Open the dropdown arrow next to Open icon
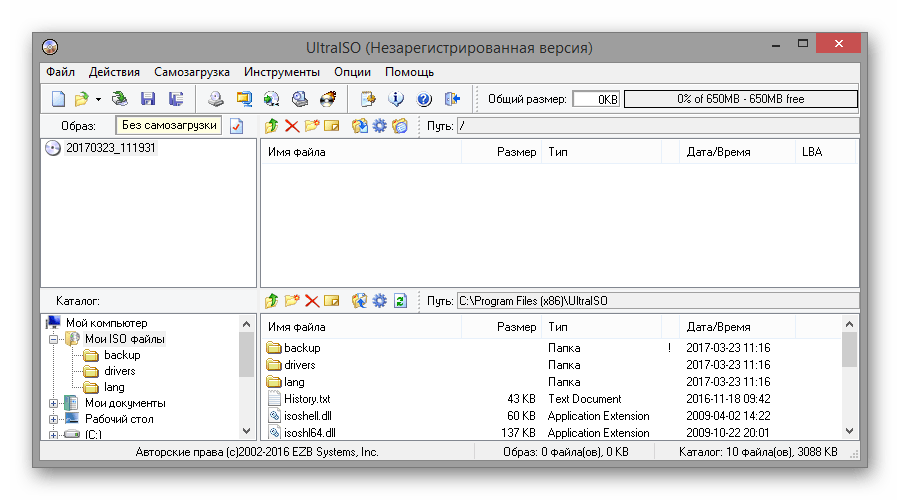This screenshot has height=500, width=900. (98, 100)
